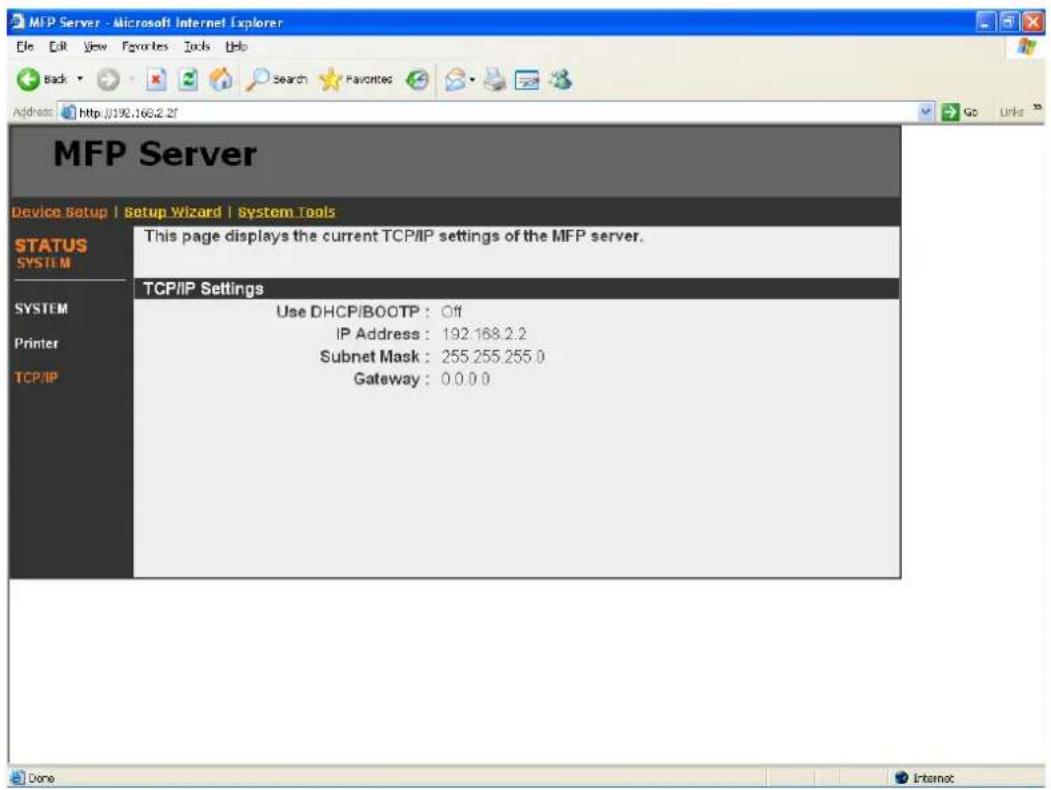Click the Back arrow button
1051x790 pixels.
[42, 79]
